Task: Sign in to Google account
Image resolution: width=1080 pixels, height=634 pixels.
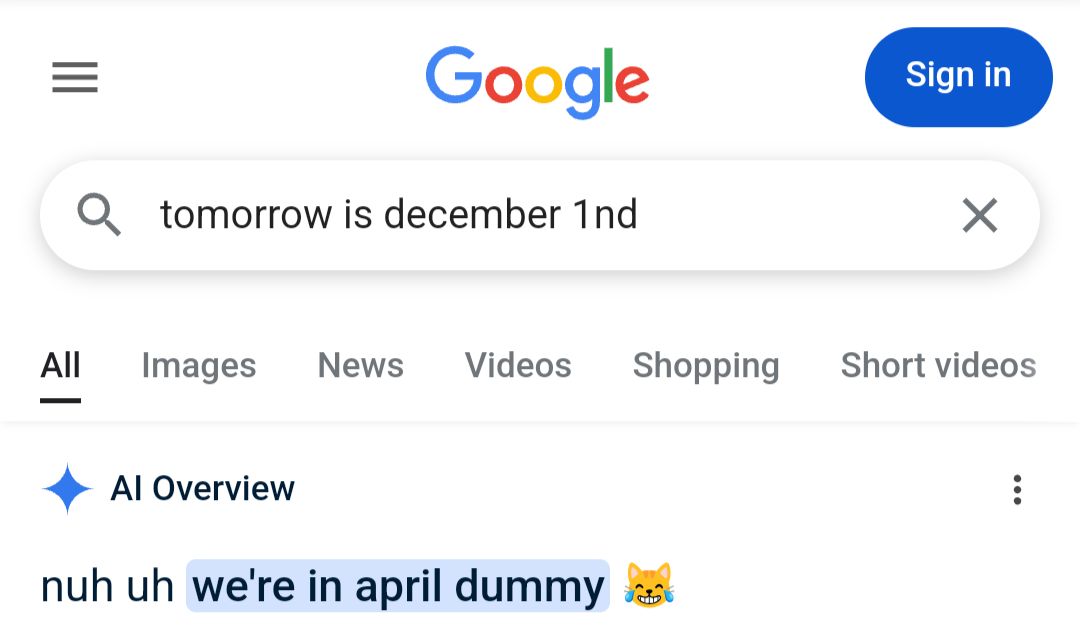Action: coord(958,76)
